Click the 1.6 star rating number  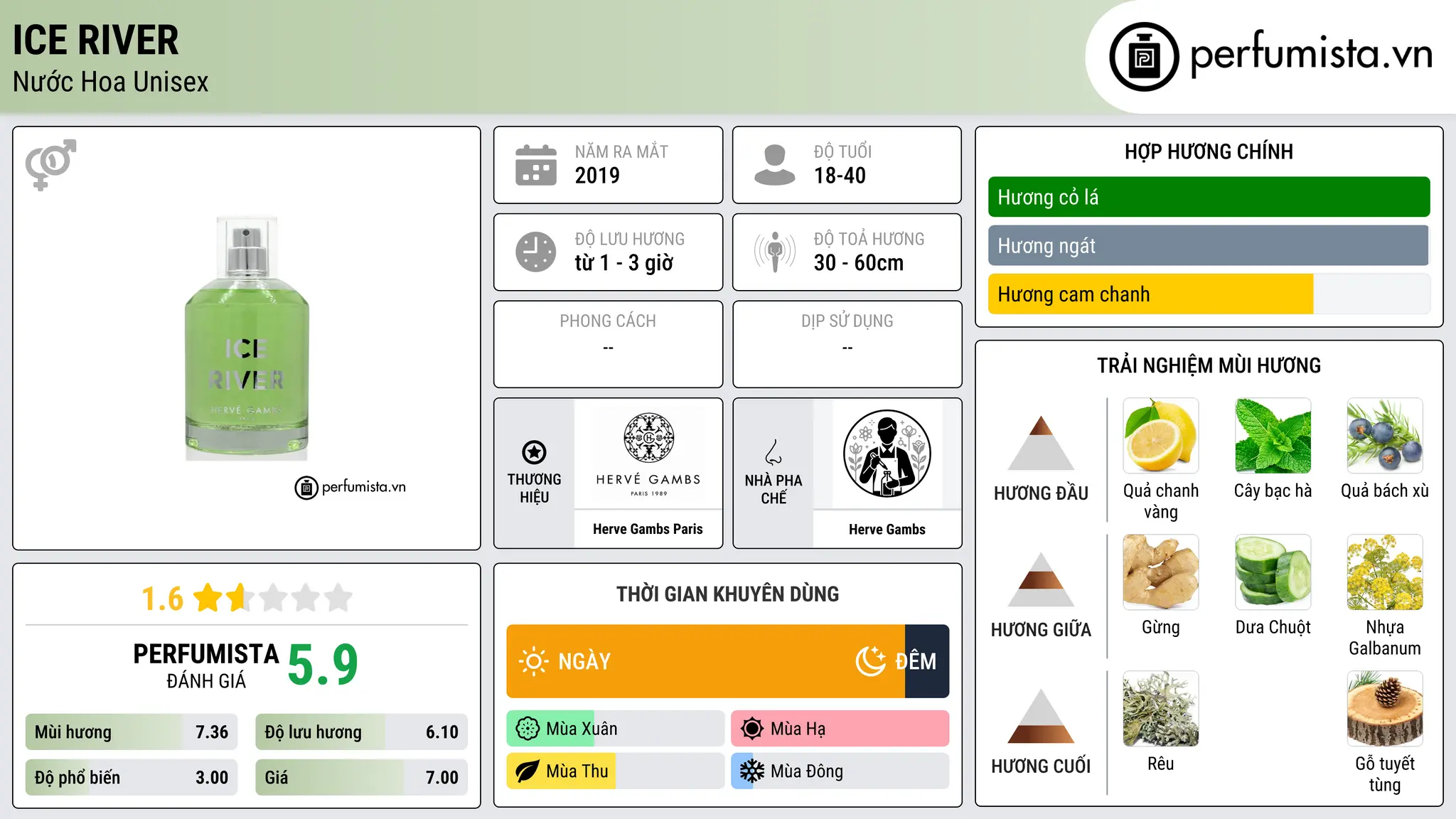tap(163, 599)
